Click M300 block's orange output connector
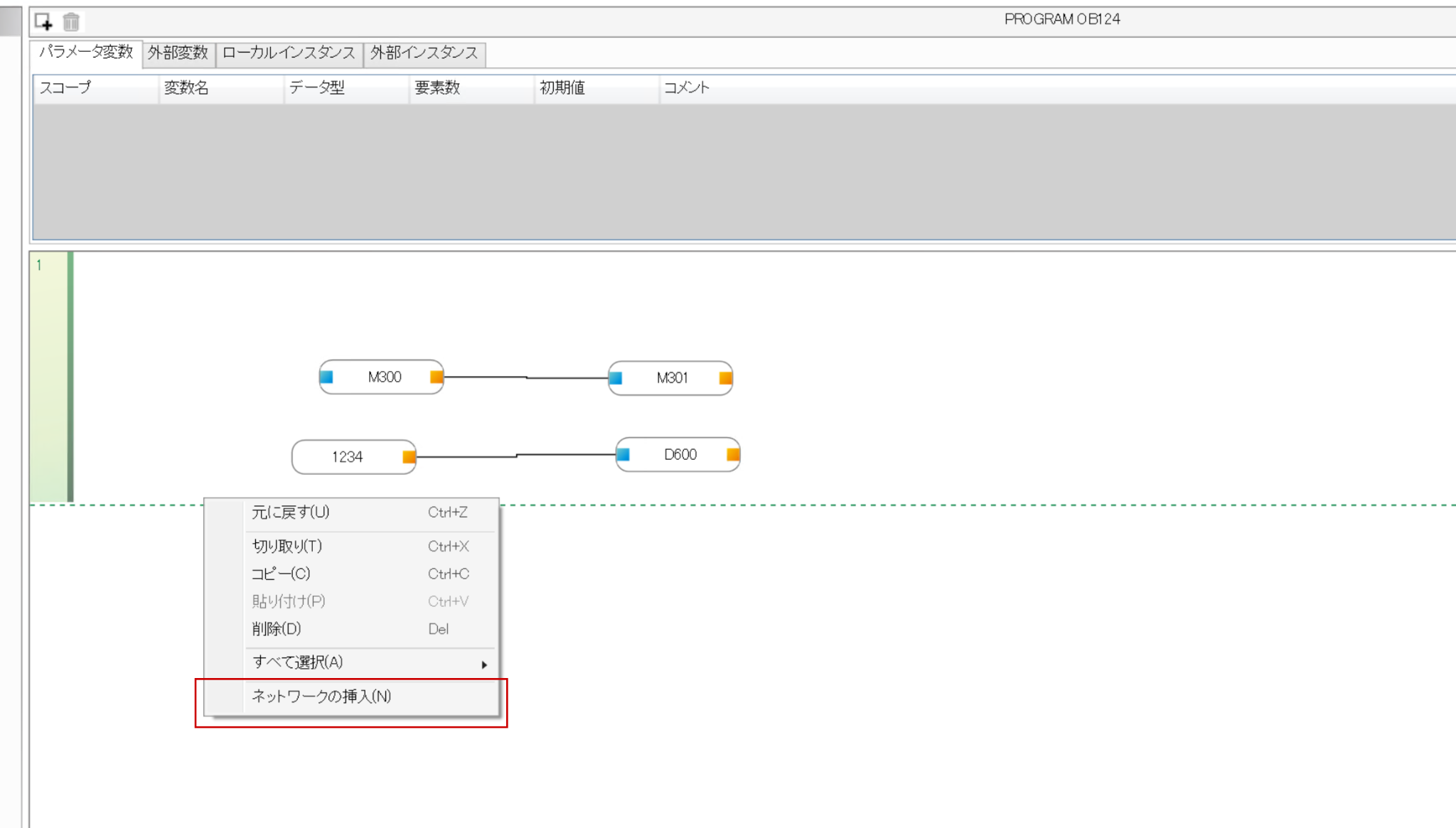Viewport: 1456px width, 828px height. tap(437, 377)
